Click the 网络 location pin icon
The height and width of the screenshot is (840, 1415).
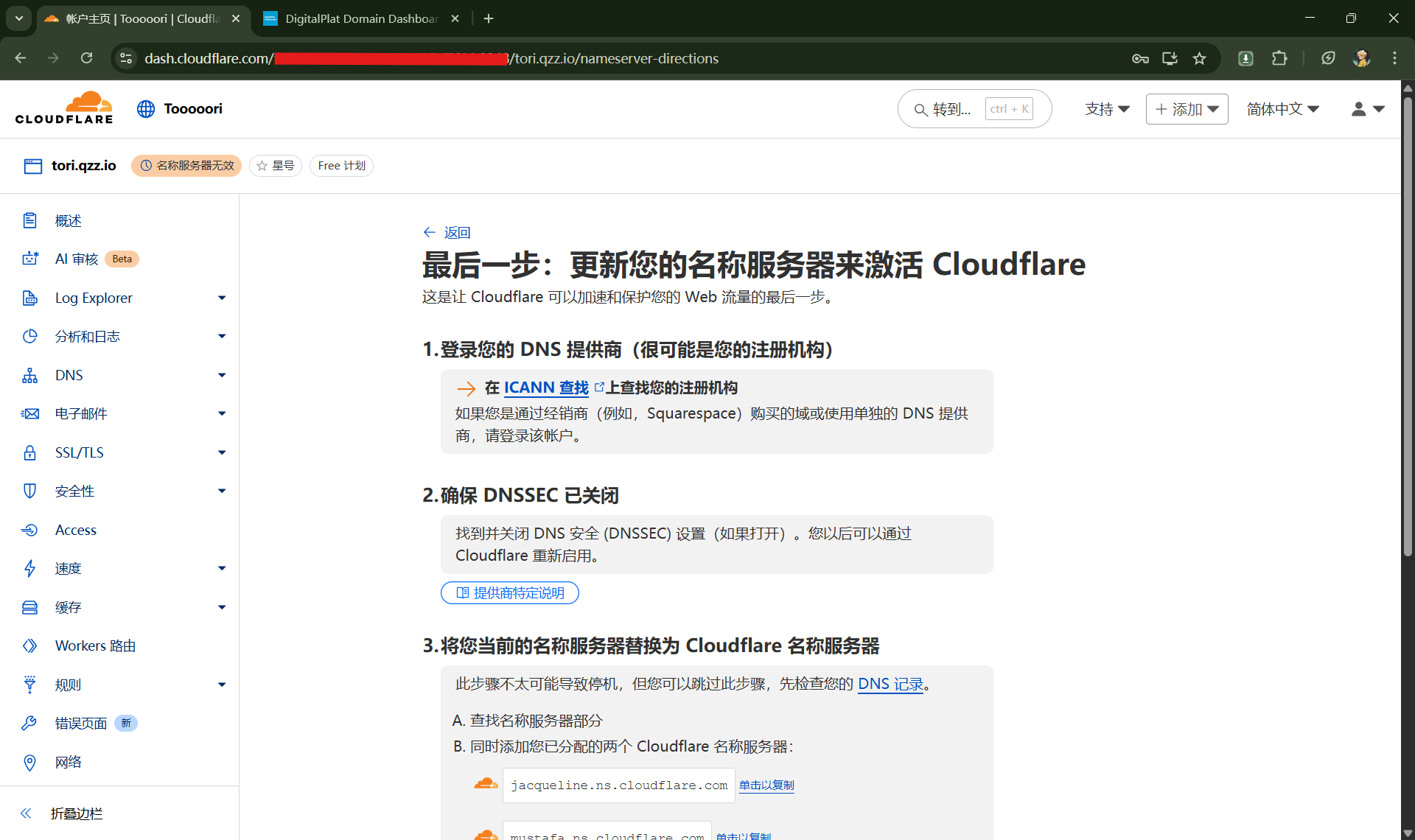(29, 762)
